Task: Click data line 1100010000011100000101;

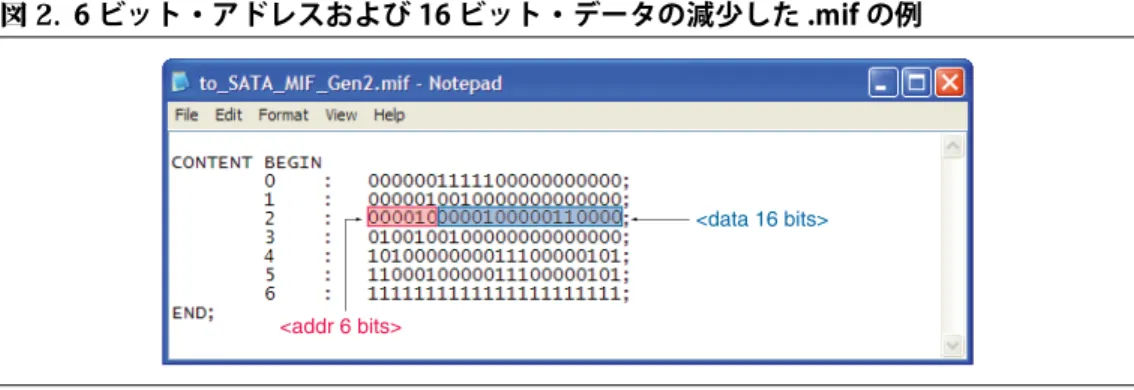Action: coord(499,275)
